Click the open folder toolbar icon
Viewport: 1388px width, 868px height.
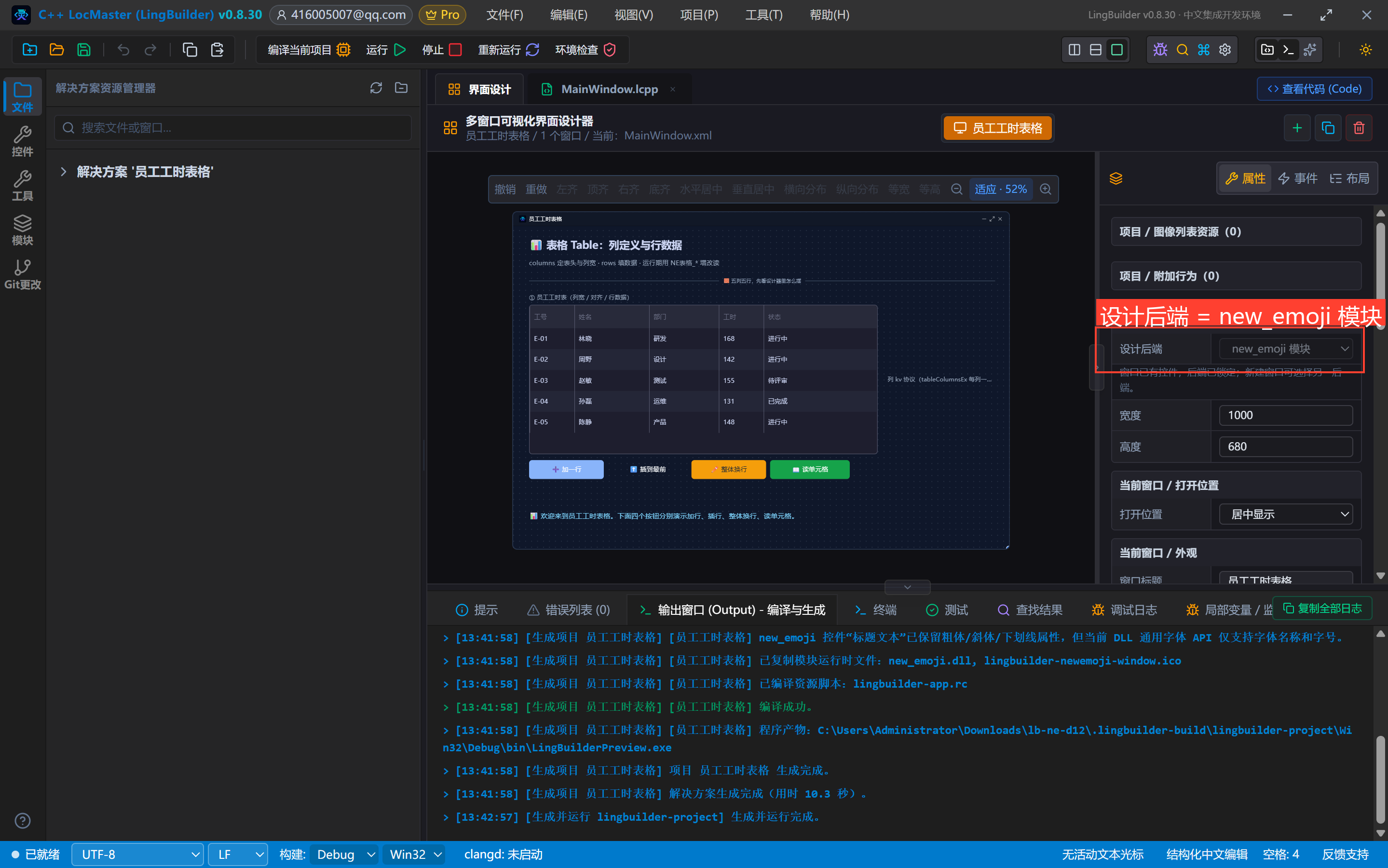pos(57,50)
